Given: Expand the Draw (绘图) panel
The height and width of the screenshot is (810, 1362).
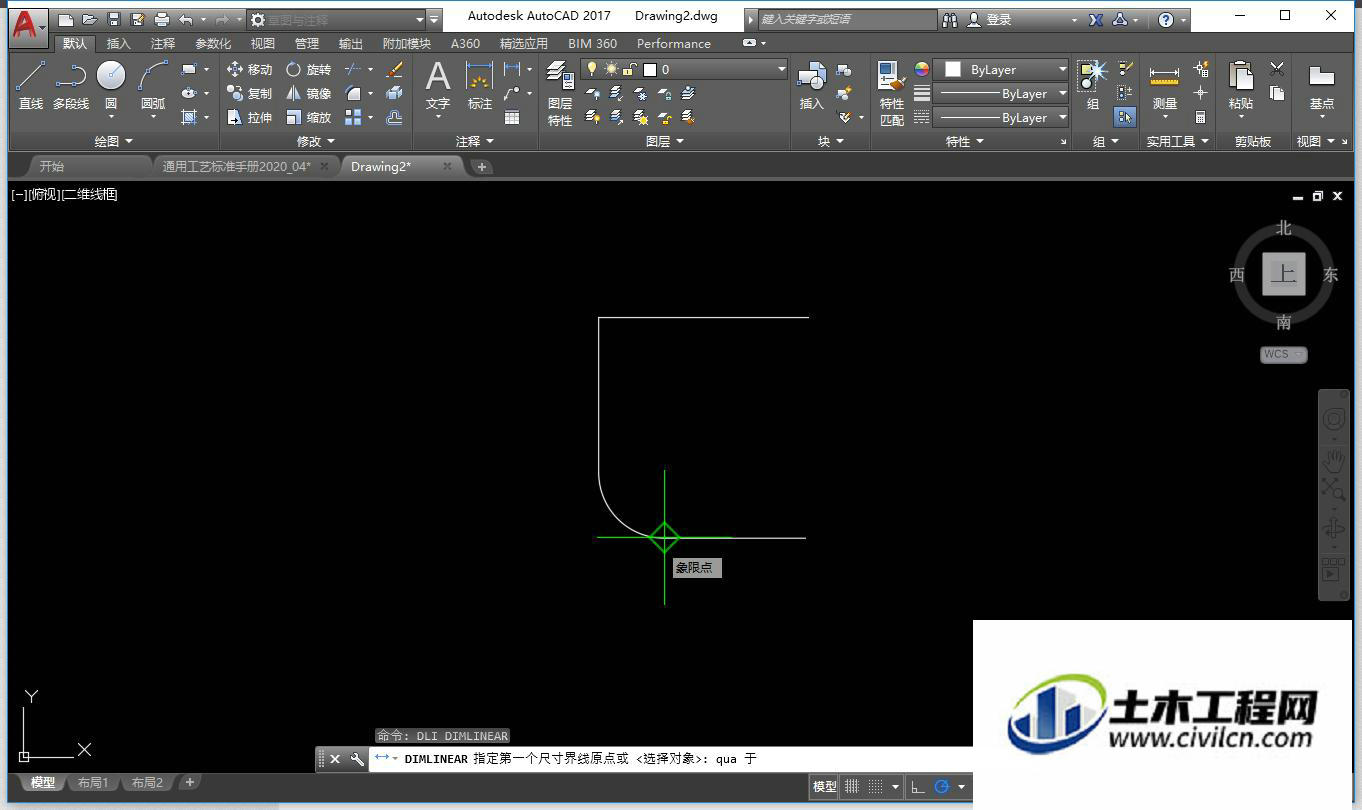Looking at the screenshot, I should click(x=113, y=141).
